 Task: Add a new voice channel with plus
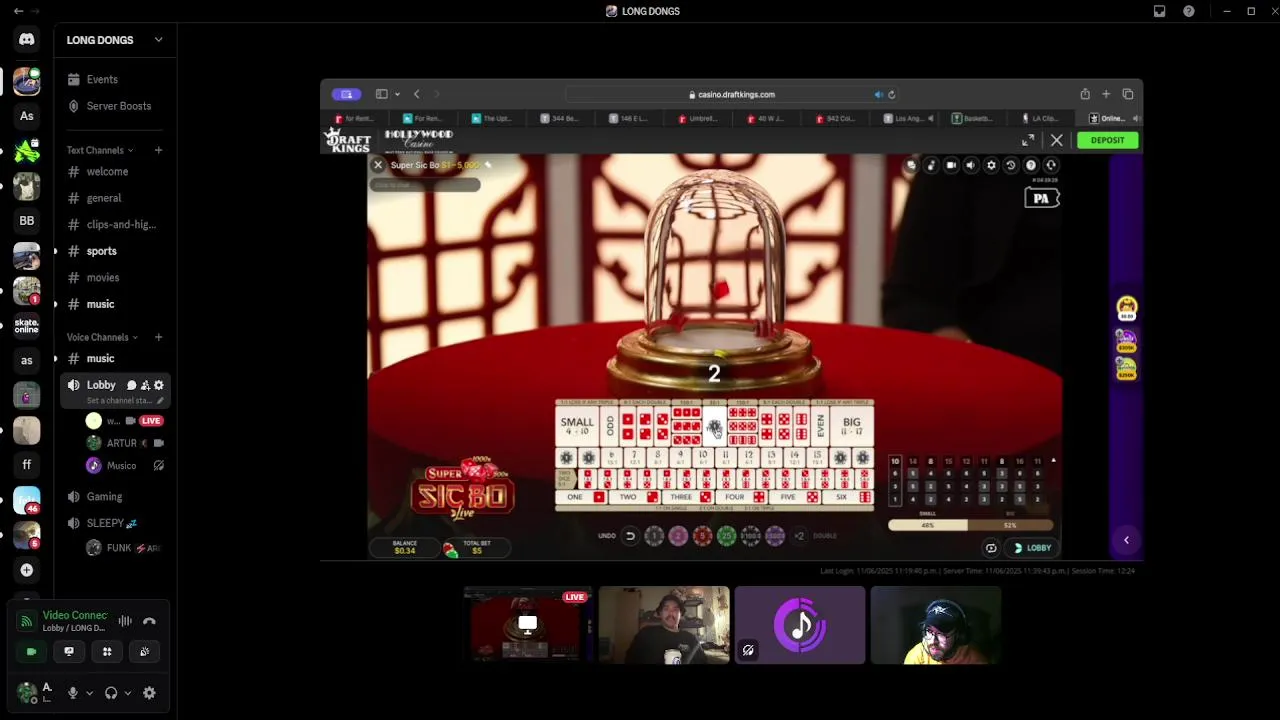point(158,337)
